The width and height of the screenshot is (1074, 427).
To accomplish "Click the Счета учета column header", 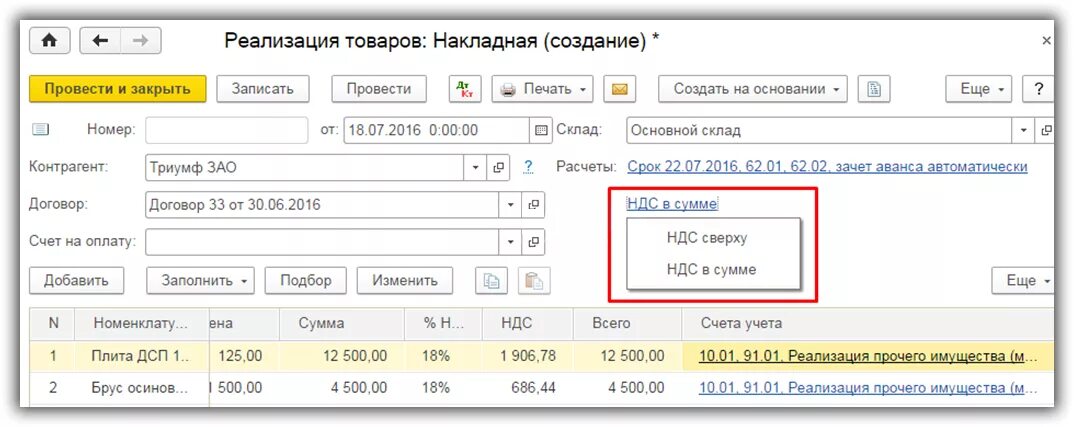I will (868, 324).
